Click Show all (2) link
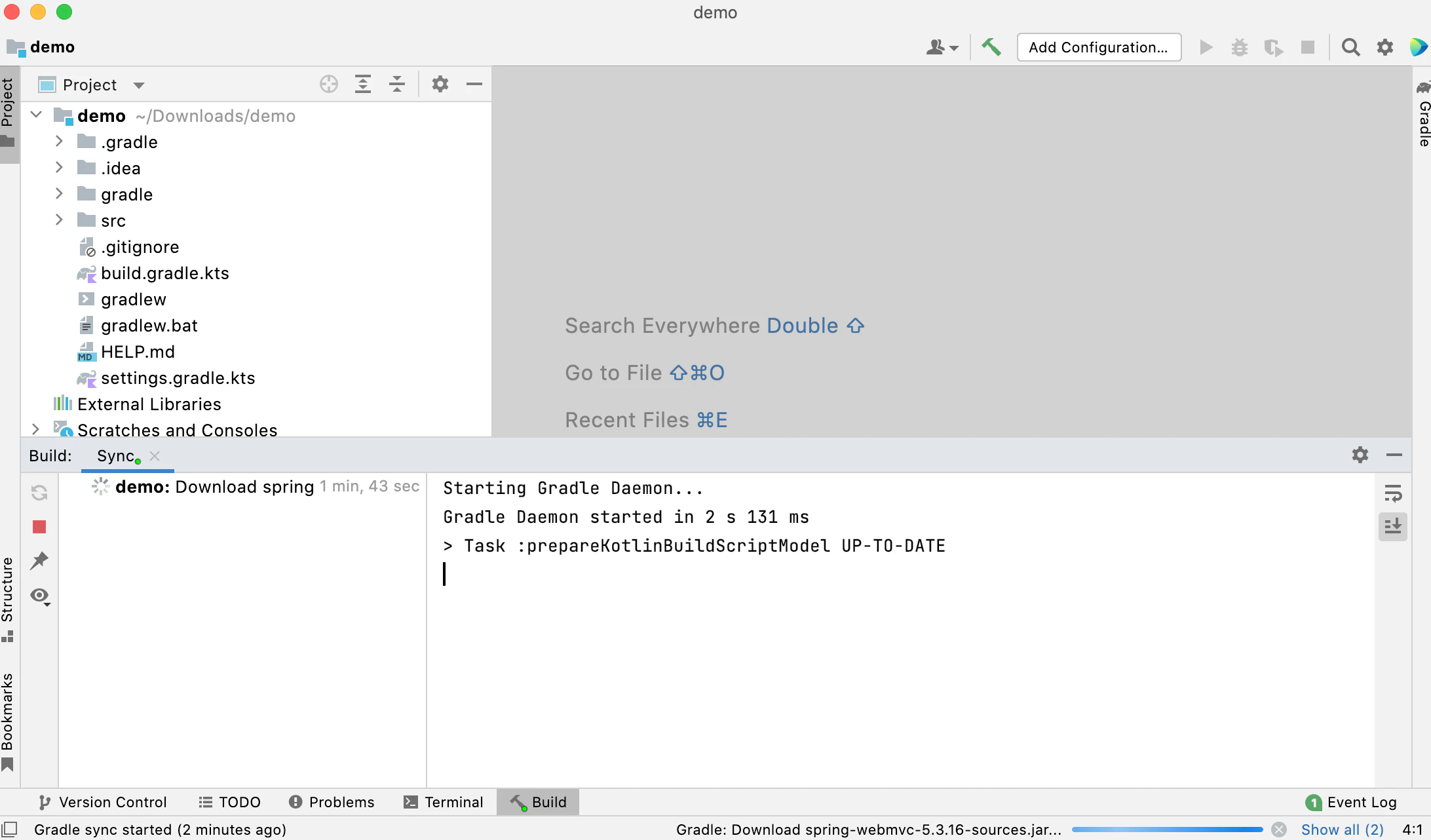The height and width of the screenshot is (840, 1431). (x=1342, y=830)
